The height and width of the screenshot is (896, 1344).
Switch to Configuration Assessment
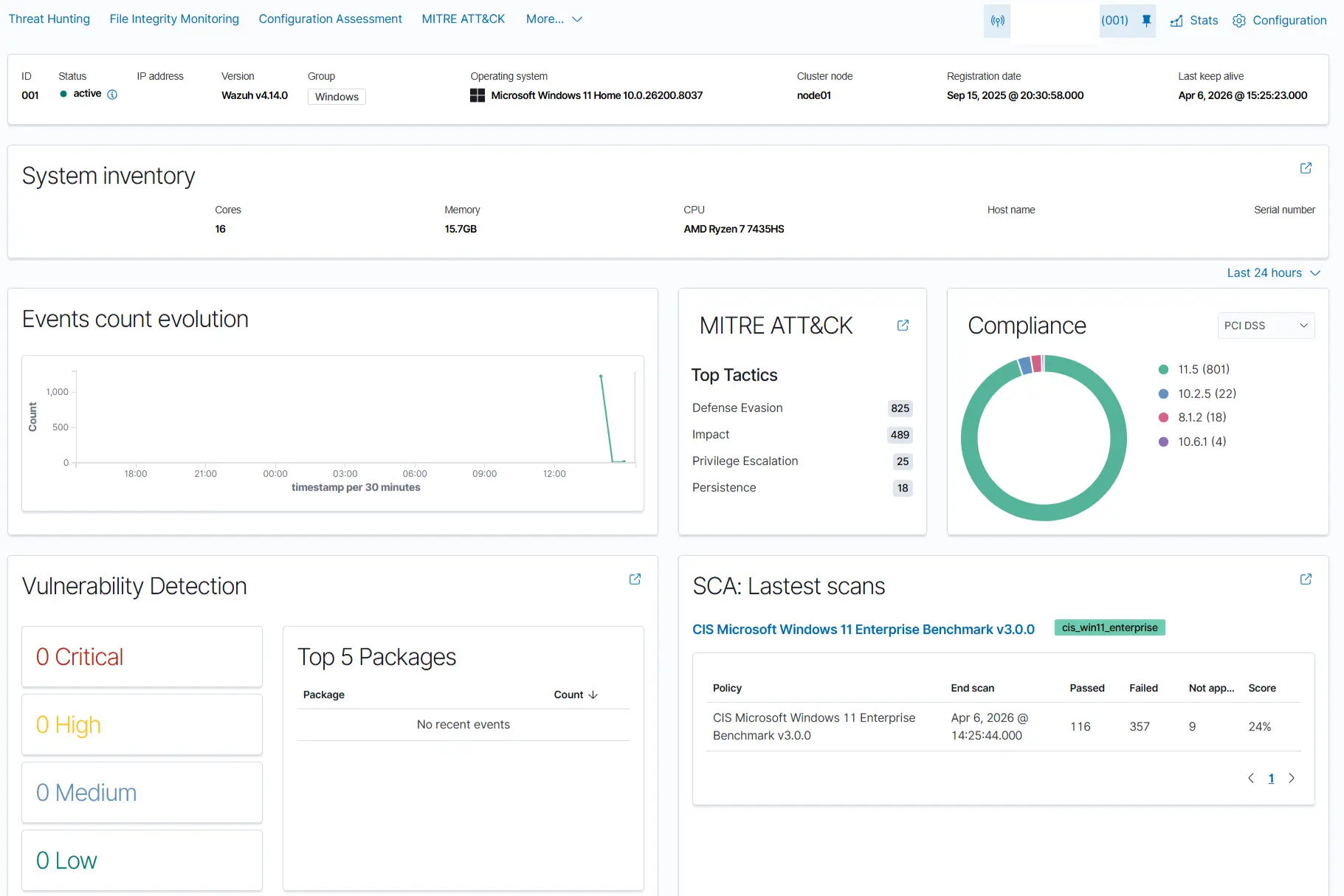point(330,18)
